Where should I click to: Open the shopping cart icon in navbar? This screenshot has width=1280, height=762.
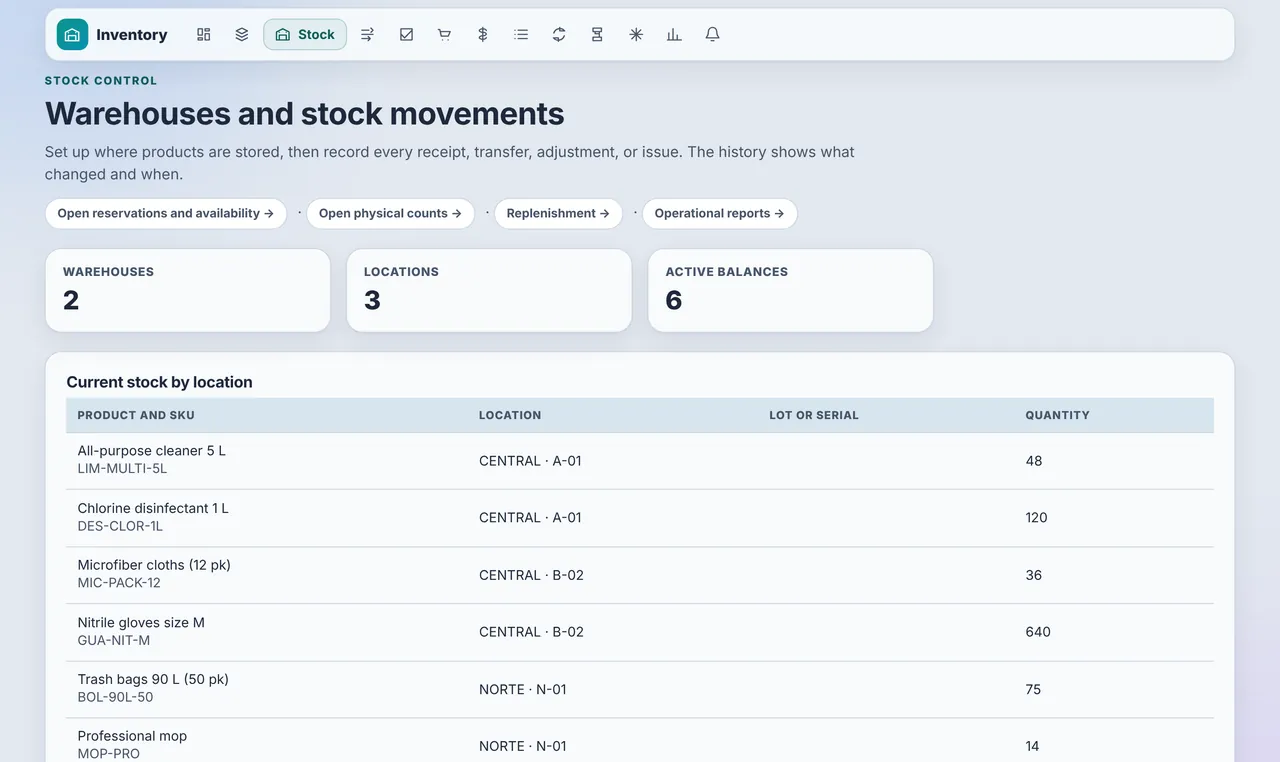click(x=444, y=34)
